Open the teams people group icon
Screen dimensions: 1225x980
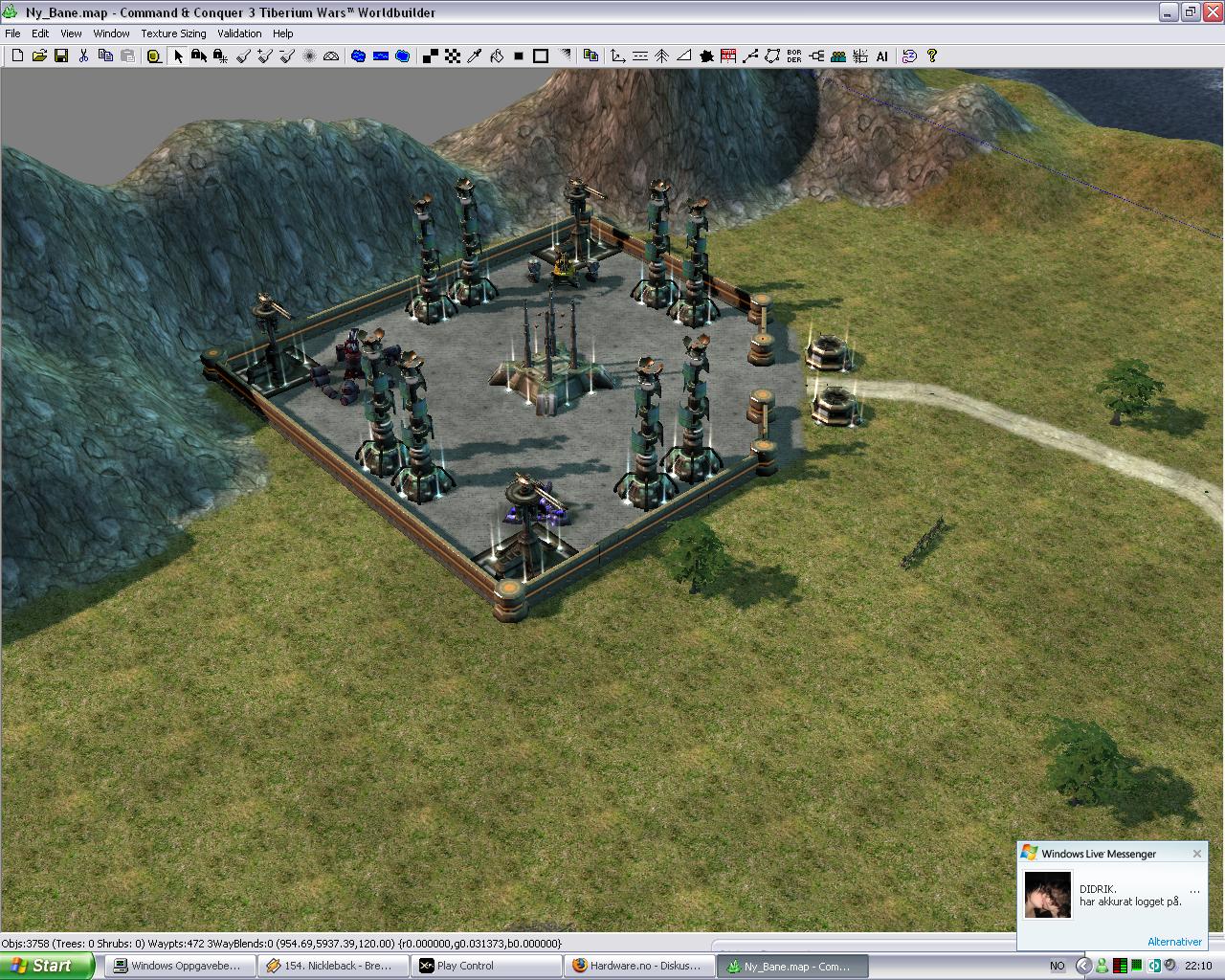click(838, 56)
